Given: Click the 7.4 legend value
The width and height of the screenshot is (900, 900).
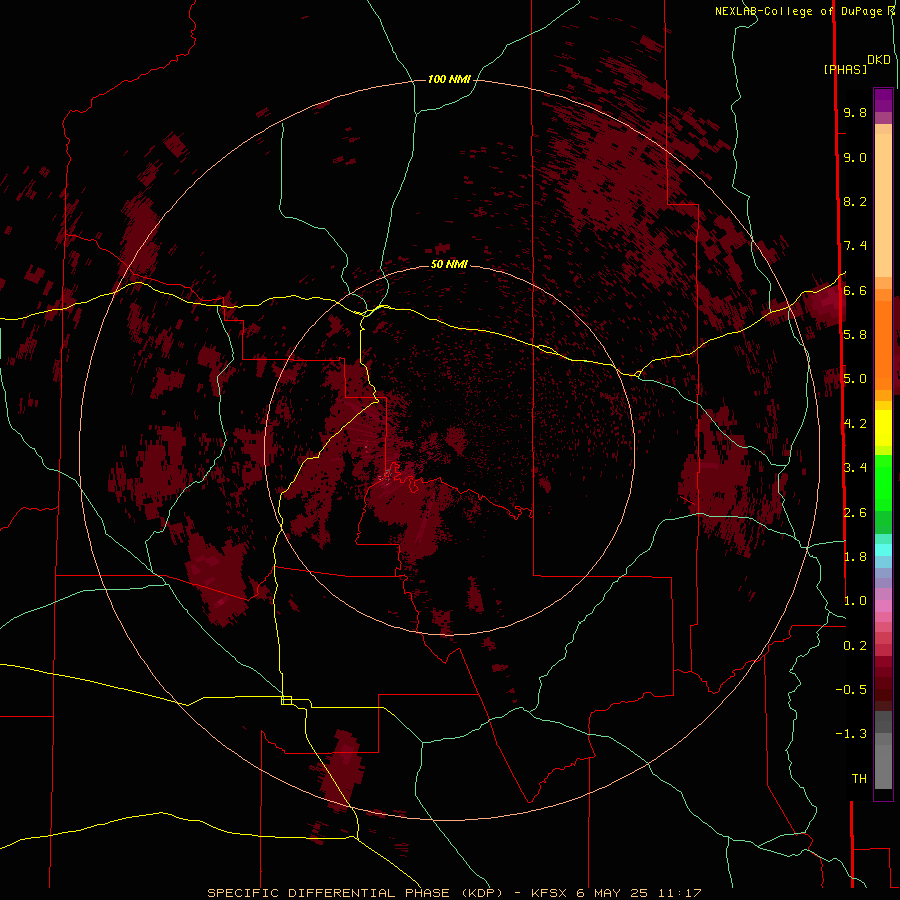Looking at the screenshot, I should click(855, 246).
